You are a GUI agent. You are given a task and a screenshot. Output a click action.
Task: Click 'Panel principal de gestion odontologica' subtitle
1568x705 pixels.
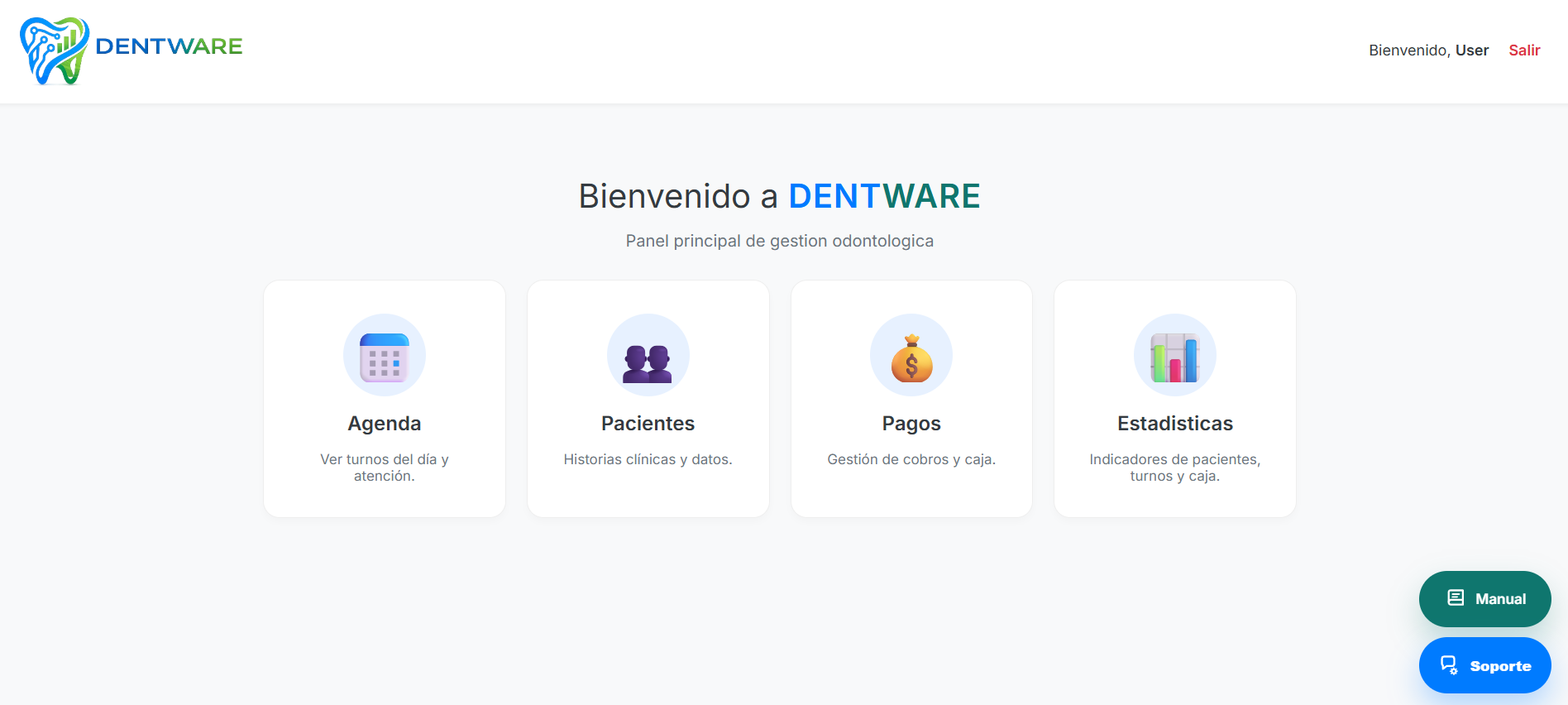click(779, 241)
